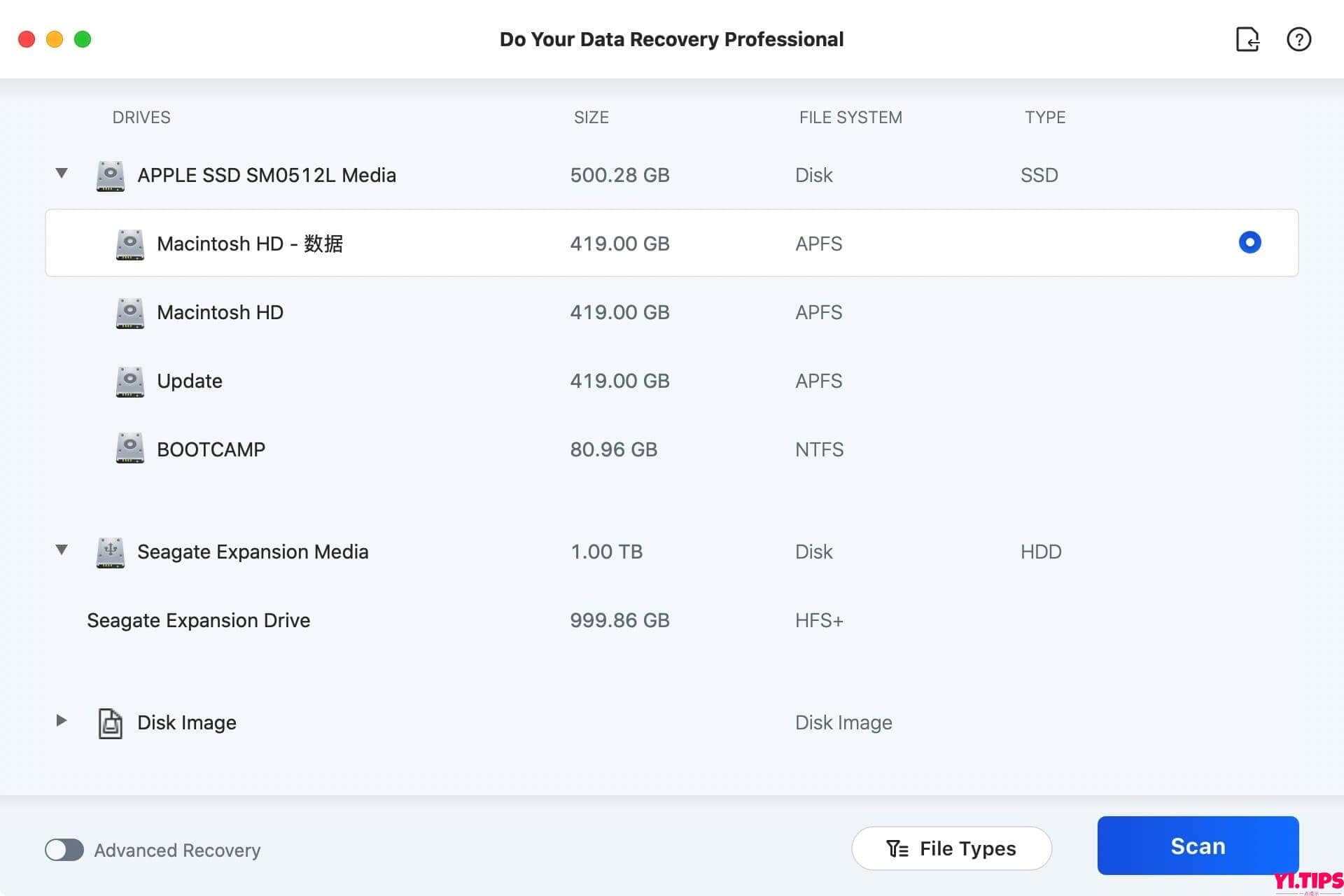Open the help panel
The width and height of the screenshot is (1344, 896).
point(1299,39)
